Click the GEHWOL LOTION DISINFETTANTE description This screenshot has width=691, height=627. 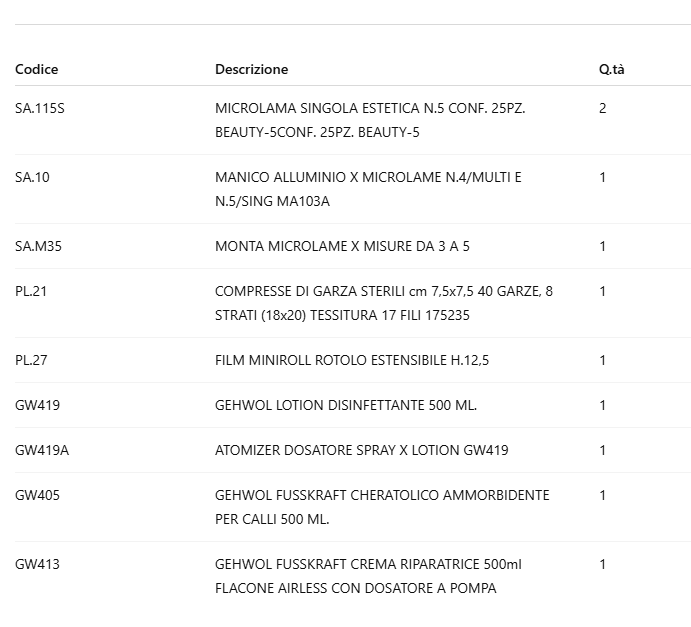click(346, 405)
